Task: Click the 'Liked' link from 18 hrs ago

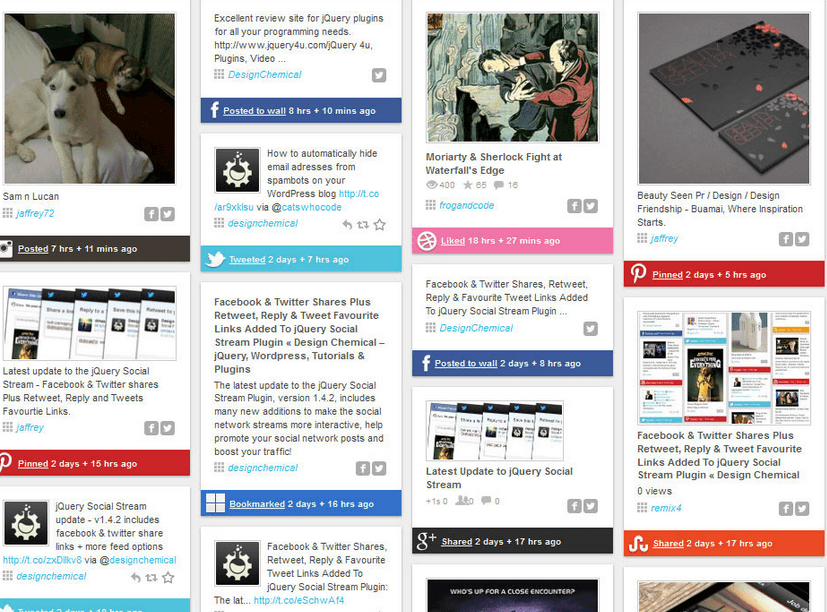Action: point(453,241)
